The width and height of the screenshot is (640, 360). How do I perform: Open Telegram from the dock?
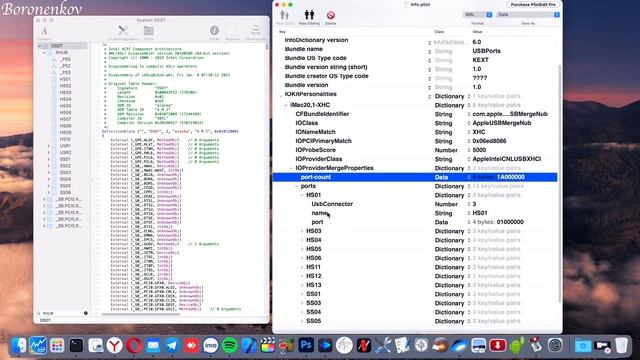pyautogui.click(x=172, y=345)
